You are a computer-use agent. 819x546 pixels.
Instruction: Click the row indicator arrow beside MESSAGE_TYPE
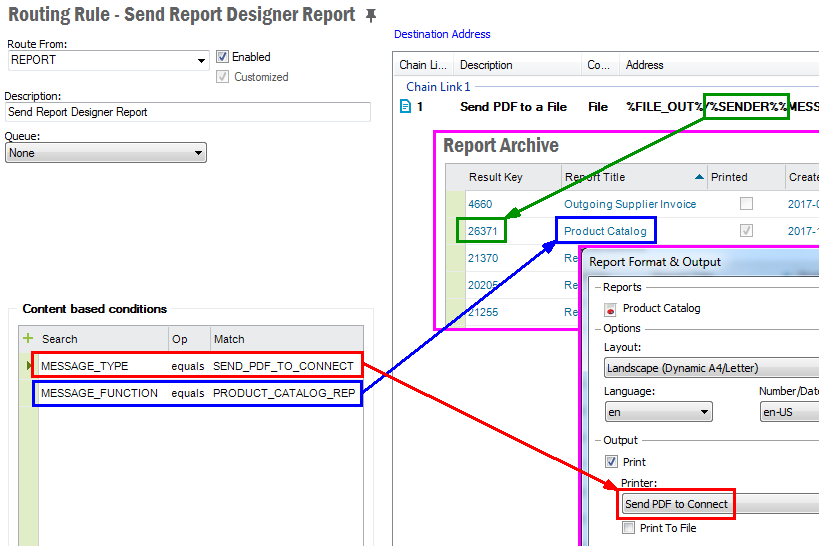click(x=28, y=366)
